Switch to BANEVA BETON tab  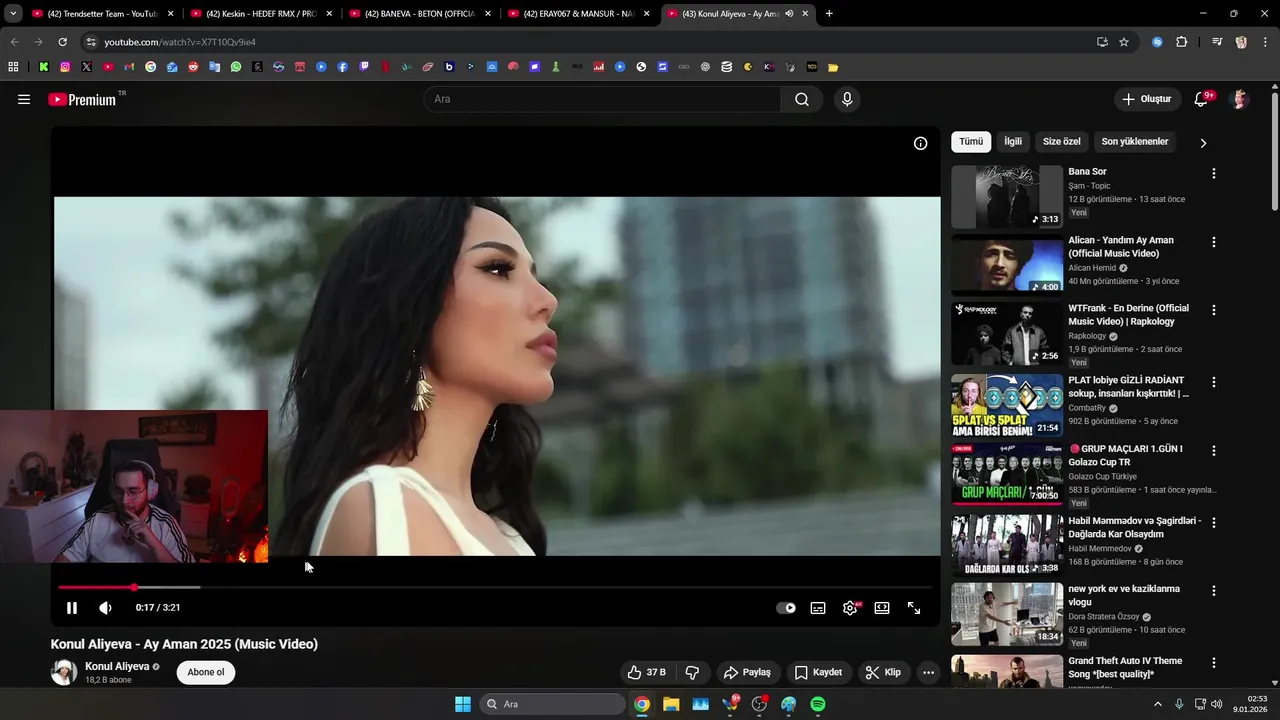click(x=420, y=14)
